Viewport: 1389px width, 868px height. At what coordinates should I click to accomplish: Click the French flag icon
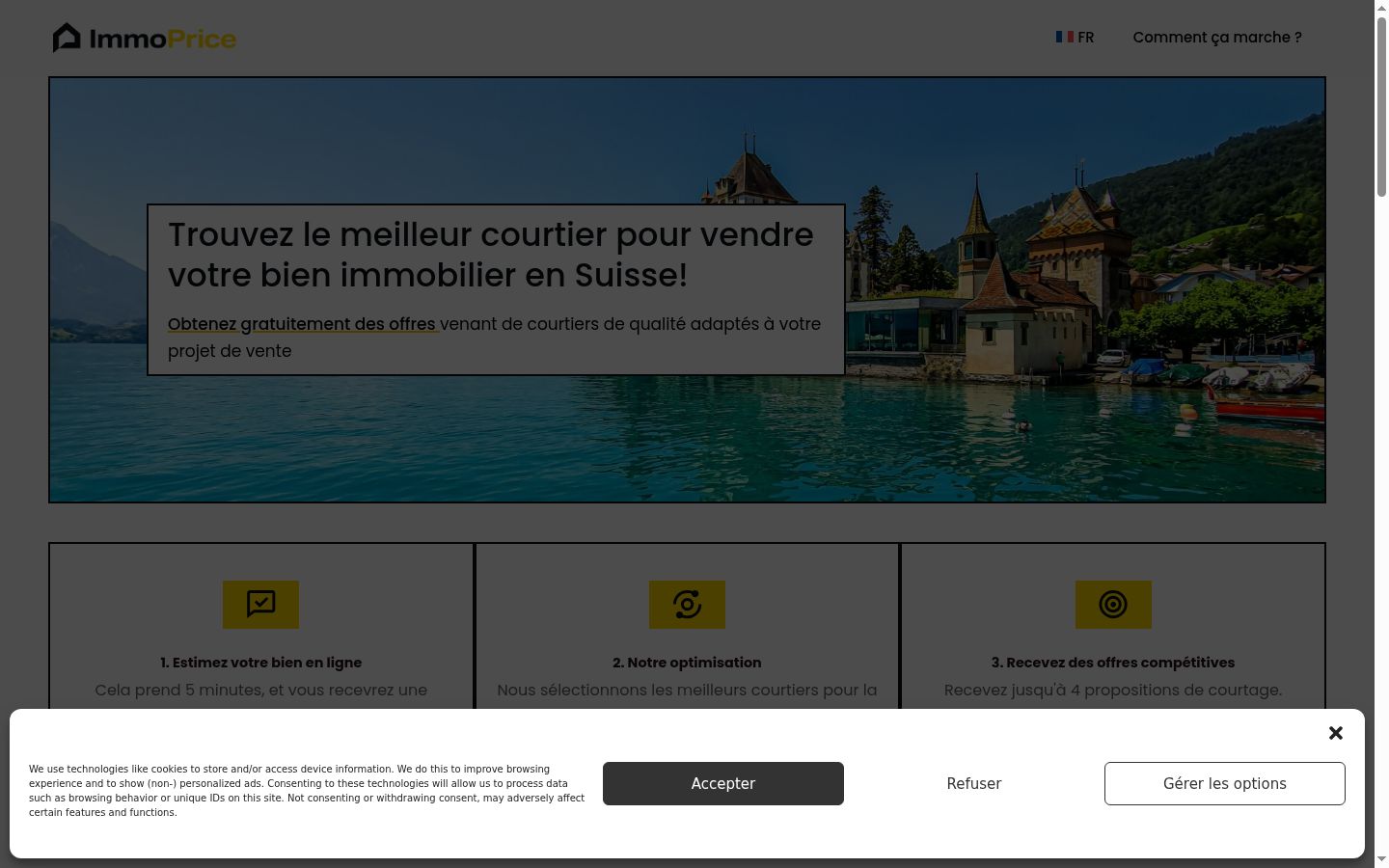click(x=1064, y=37)
